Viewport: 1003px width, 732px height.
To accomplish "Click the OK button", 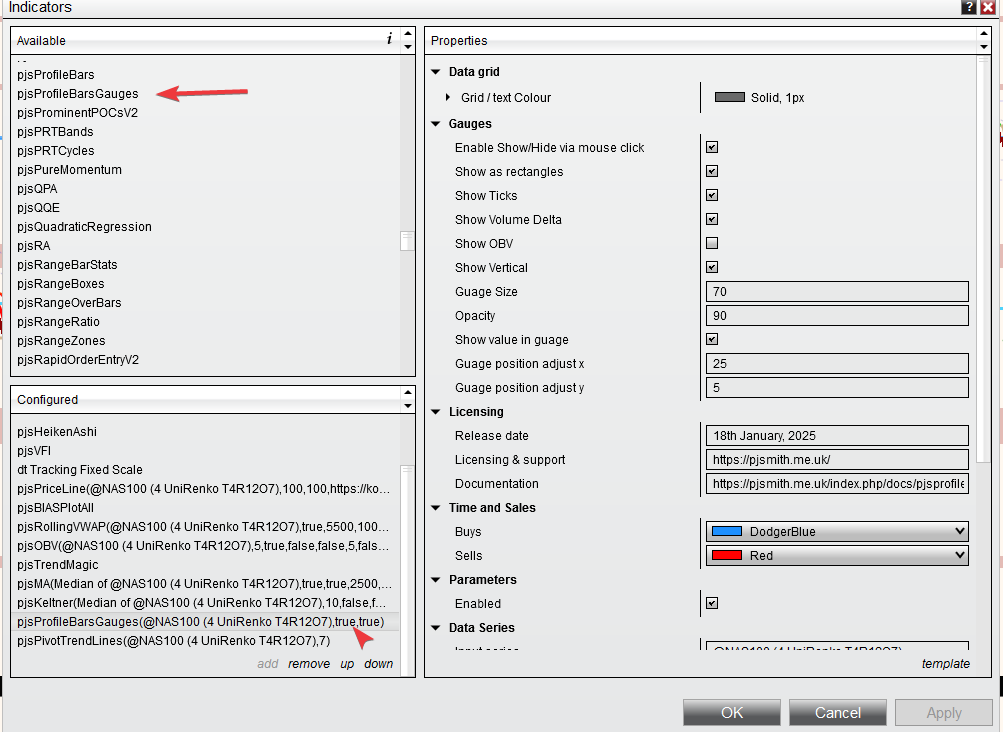I will (x=732, y=712).
